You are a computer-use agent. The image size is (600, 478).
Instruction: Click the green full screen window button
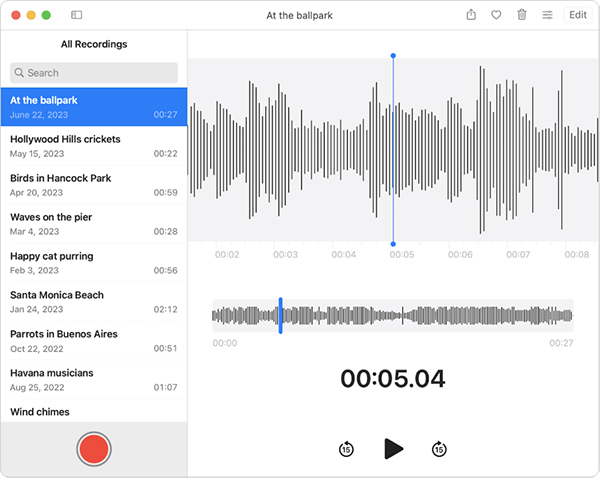46,15
